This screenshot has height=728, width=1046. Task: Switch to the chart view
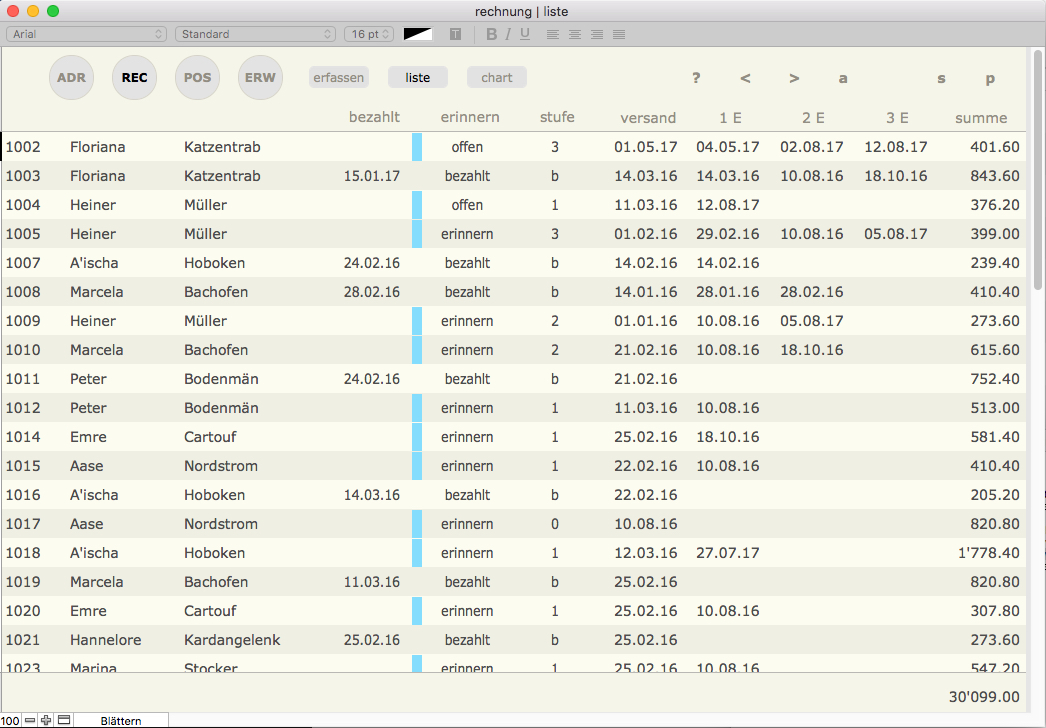coord(496,77)
